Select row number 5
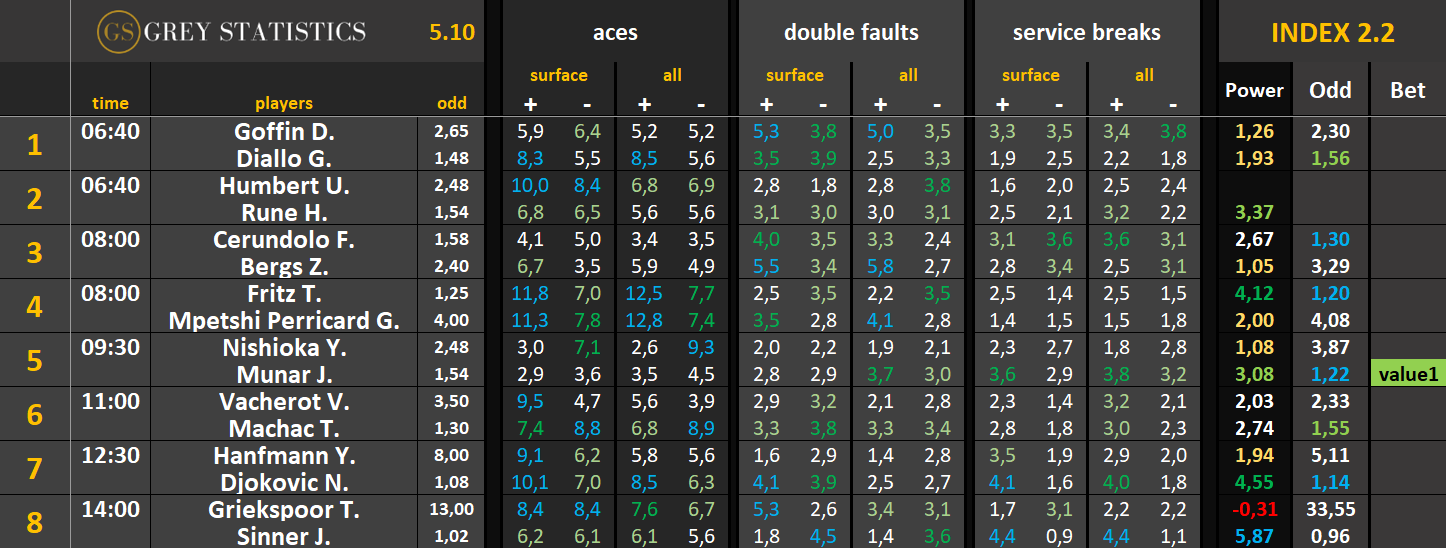The image size is (1446, 548). tap(35, 360)
